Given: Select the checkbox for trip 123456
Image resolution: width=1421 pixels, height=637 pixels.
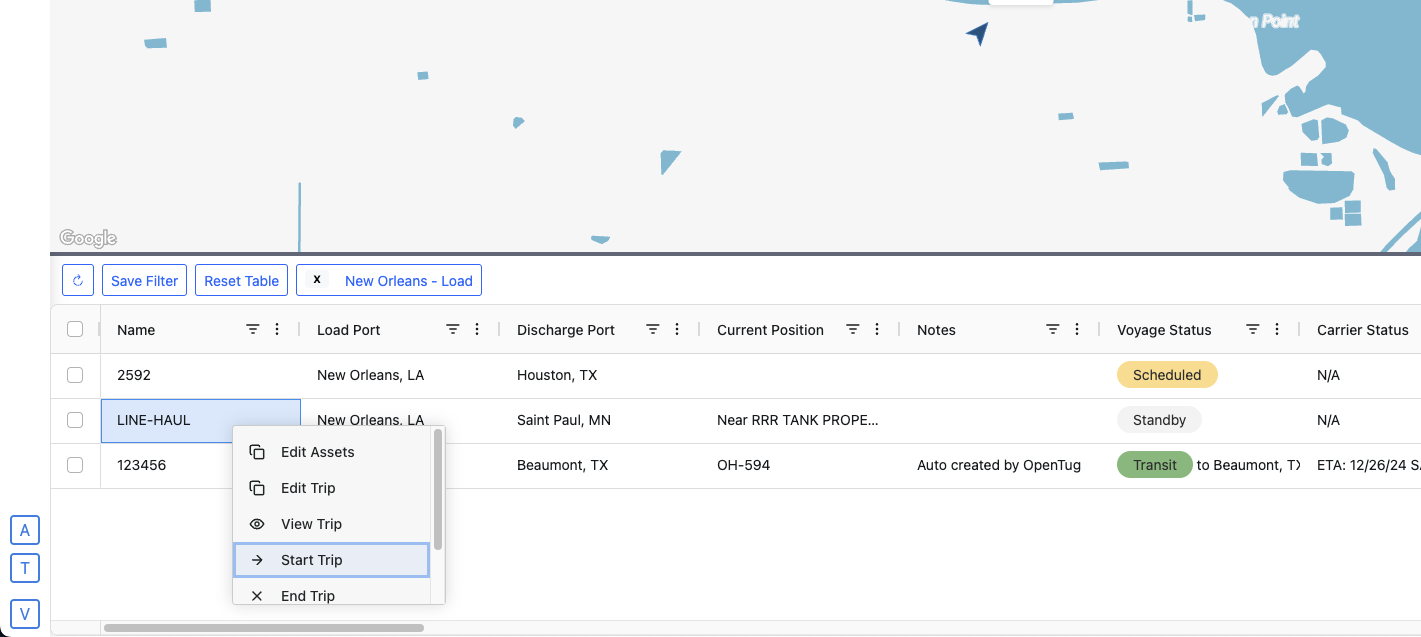Looking at the screenshot, I should (x=75, y=465).
